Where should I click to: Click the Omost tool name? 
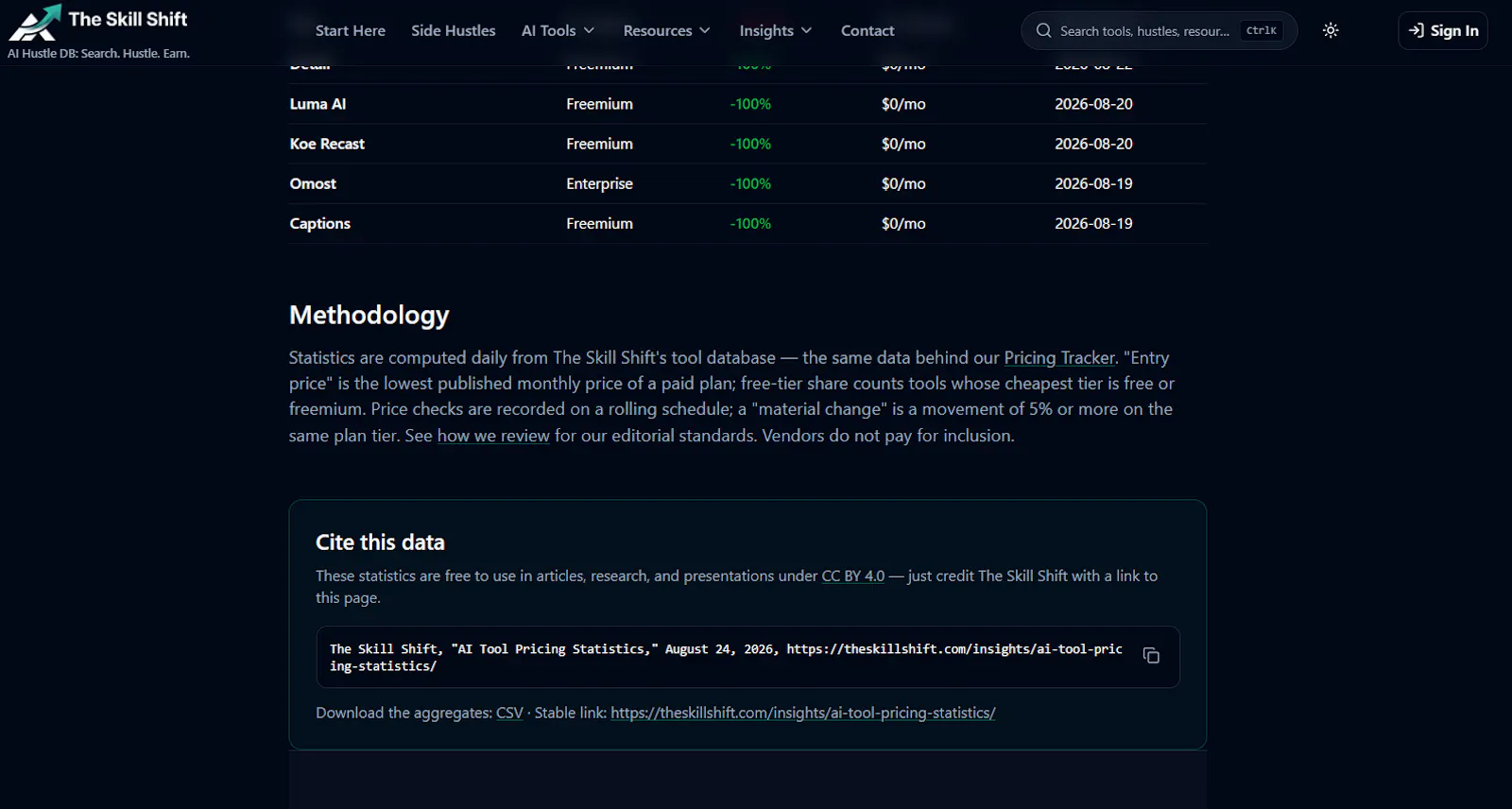pos(313,183)
